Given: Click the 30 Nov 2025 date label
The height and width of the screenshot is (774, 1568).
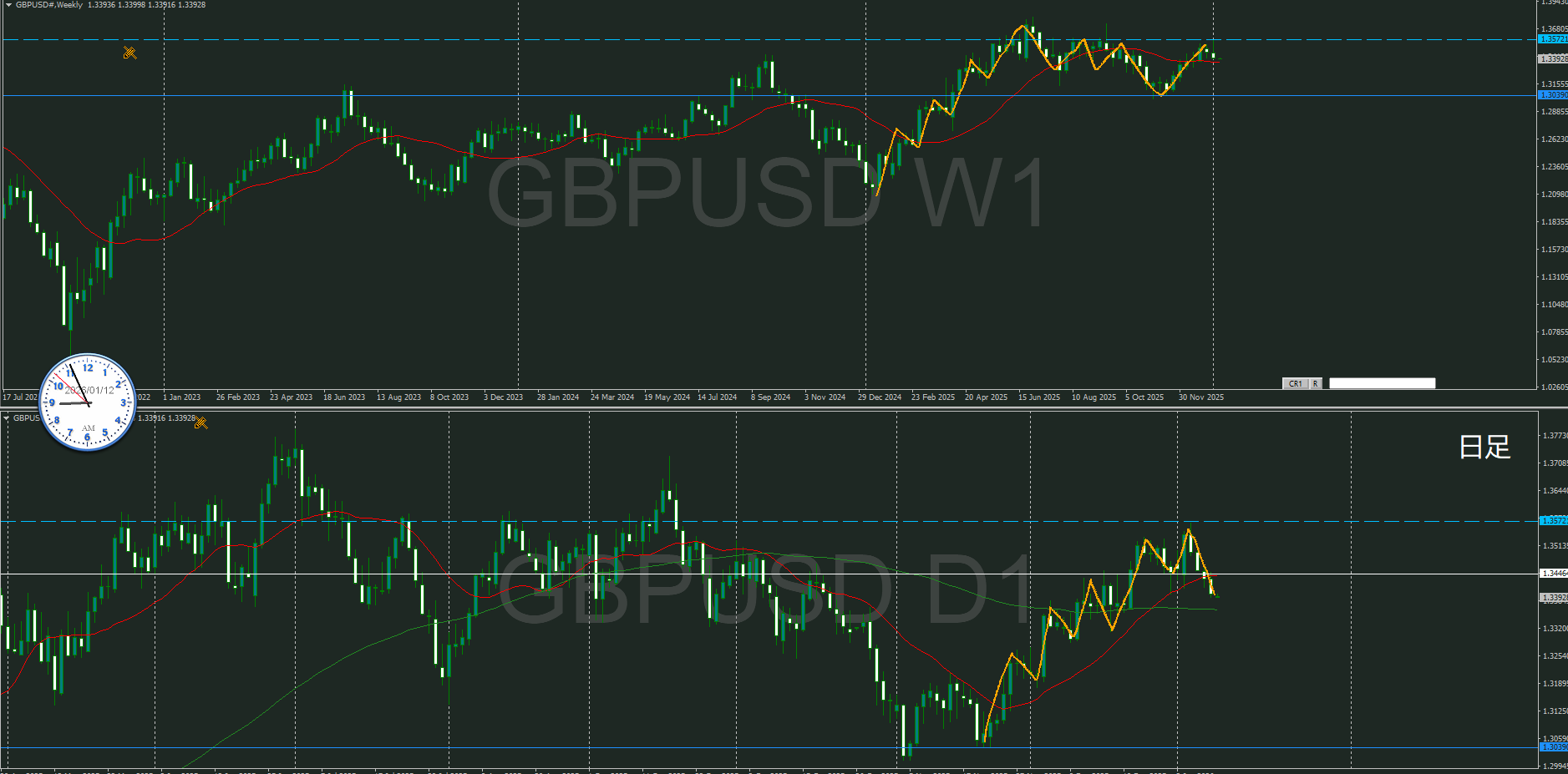Looking at the screenshot, I should [1200, 397].
